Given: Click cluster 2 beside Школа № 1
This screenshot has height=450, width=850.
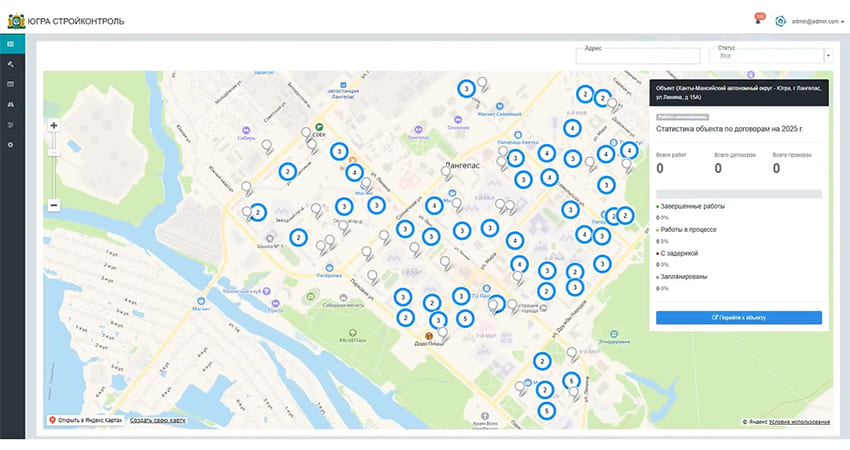Looking at the screenshot, I should pyautogui.click(x=298, y=237).
